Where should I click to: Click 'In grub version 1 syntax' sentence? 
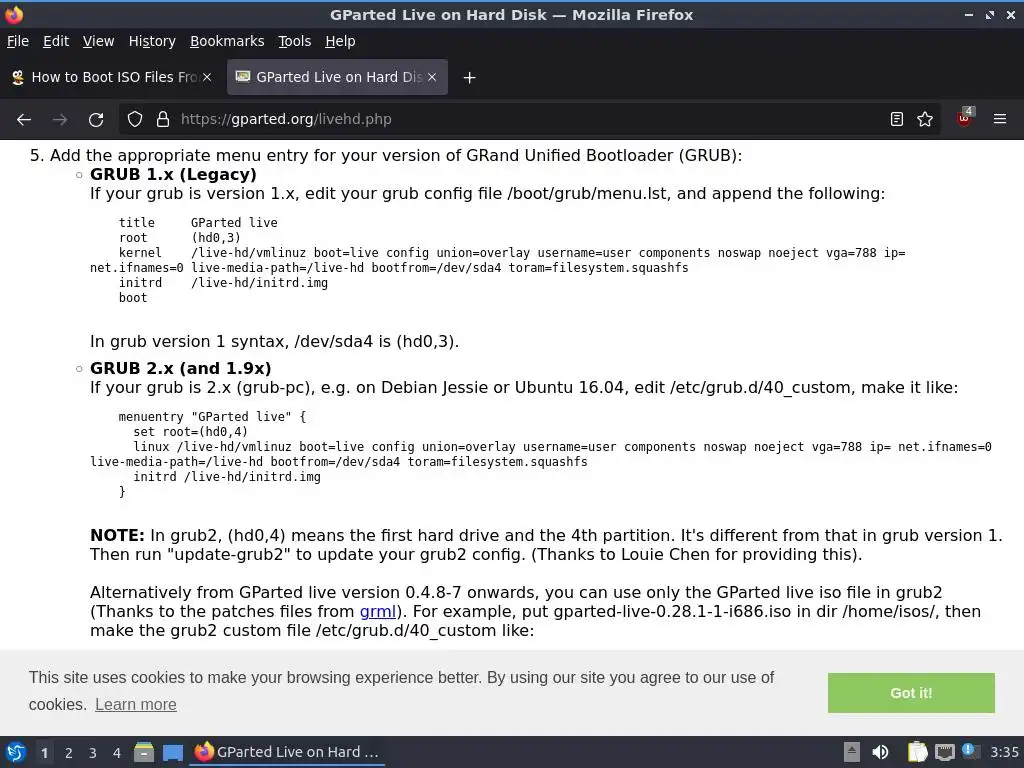[x=274, y=342]
